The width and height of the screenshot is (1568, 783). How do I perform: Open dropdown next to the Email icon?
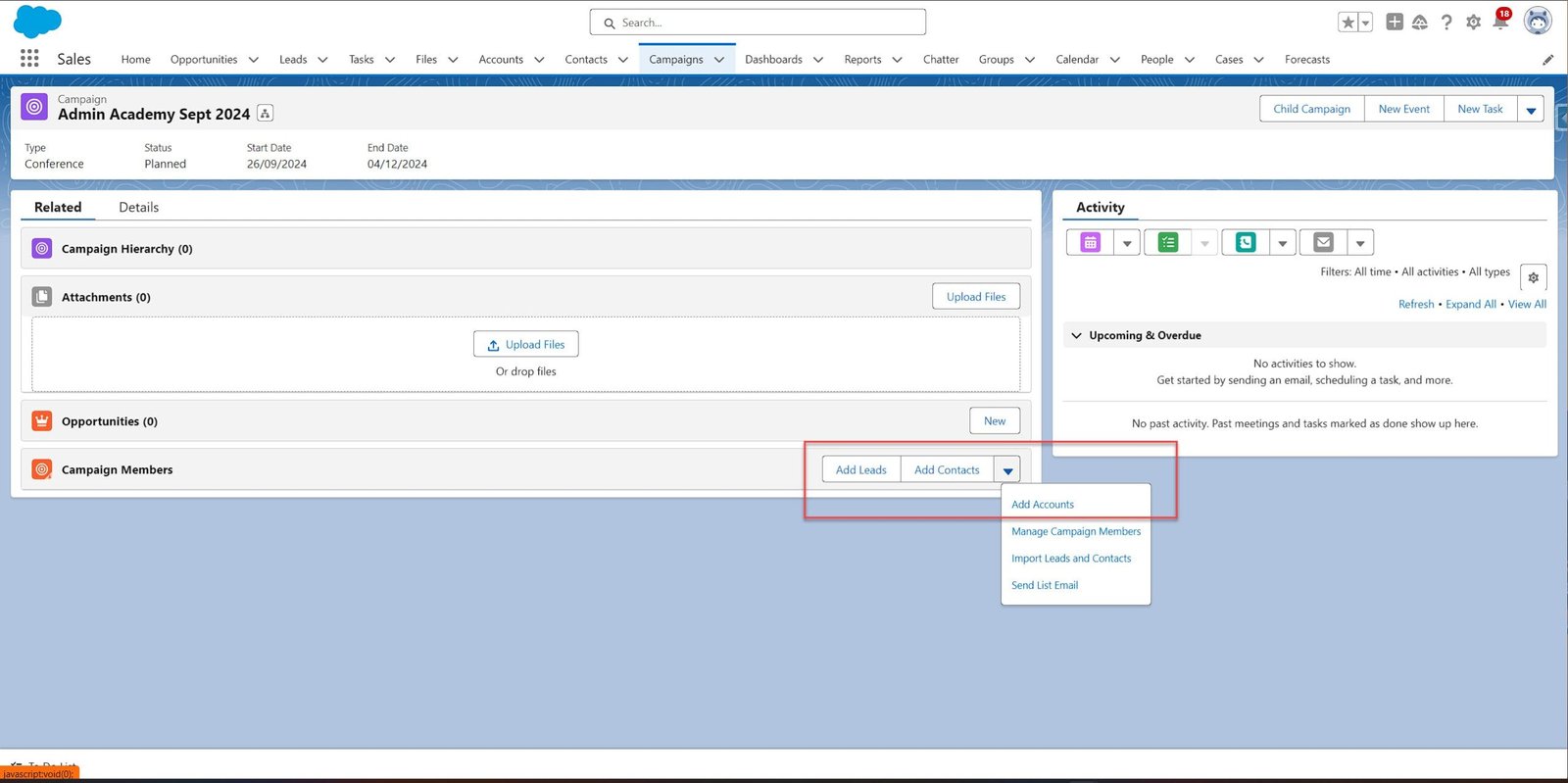coord(1360,243)
